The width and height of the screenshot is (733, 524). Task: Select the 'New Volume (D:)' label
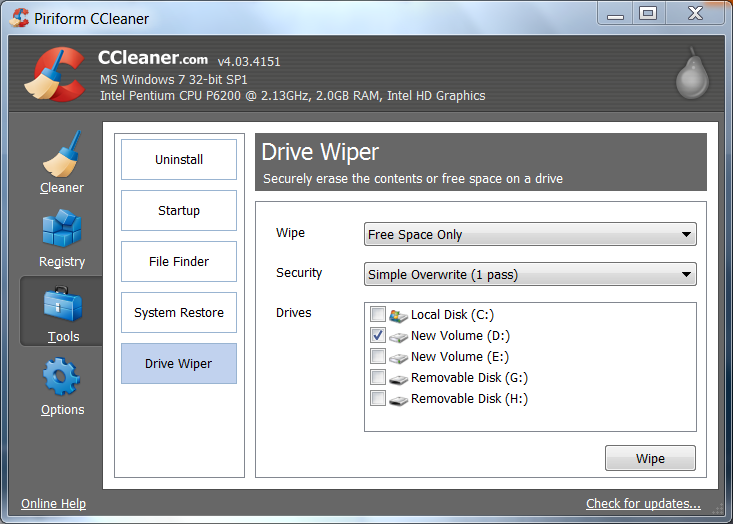click(460, 336)
